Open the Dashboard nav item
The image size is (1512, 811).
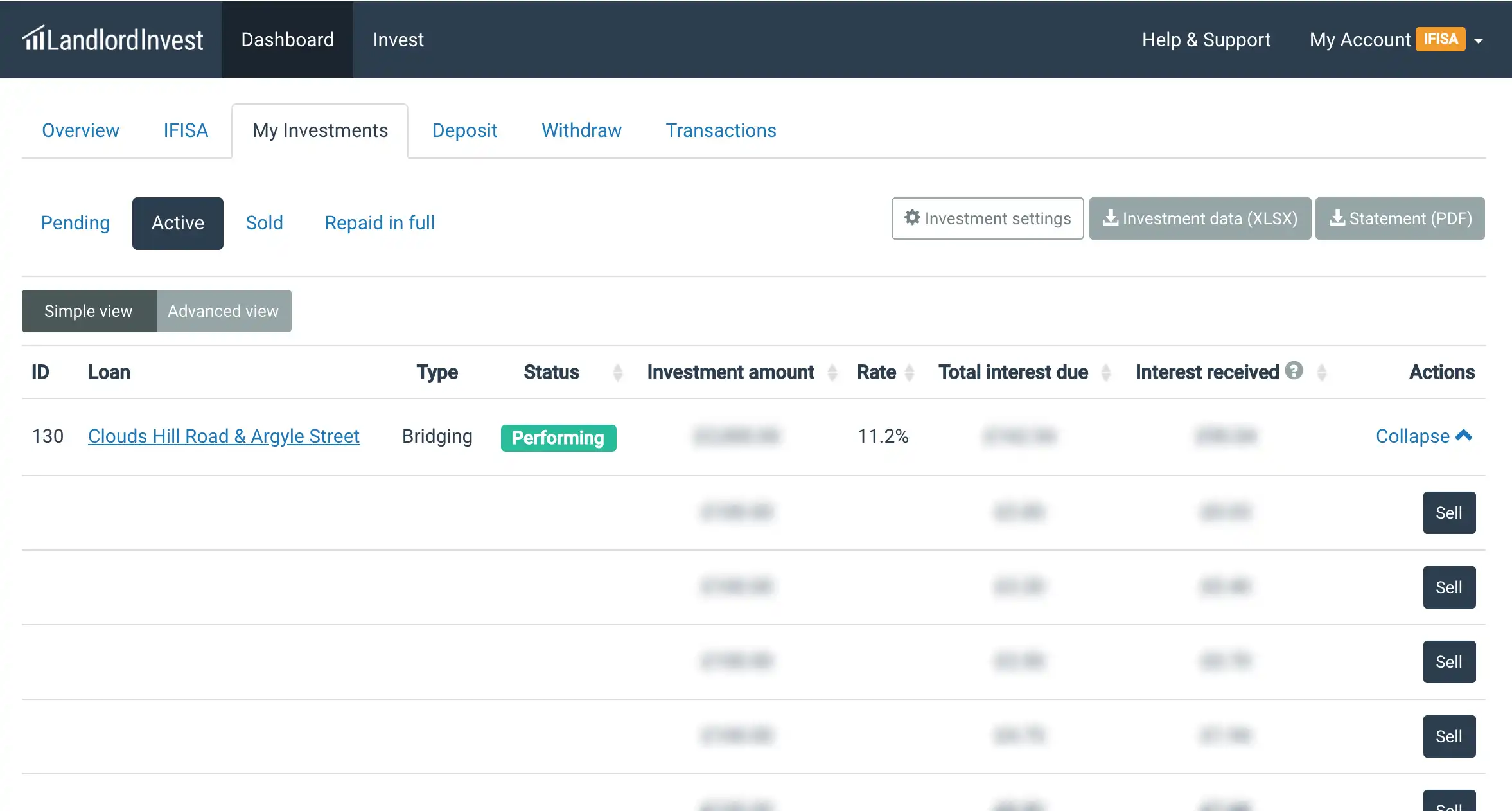pyautogui.click(x=287, y=40)
